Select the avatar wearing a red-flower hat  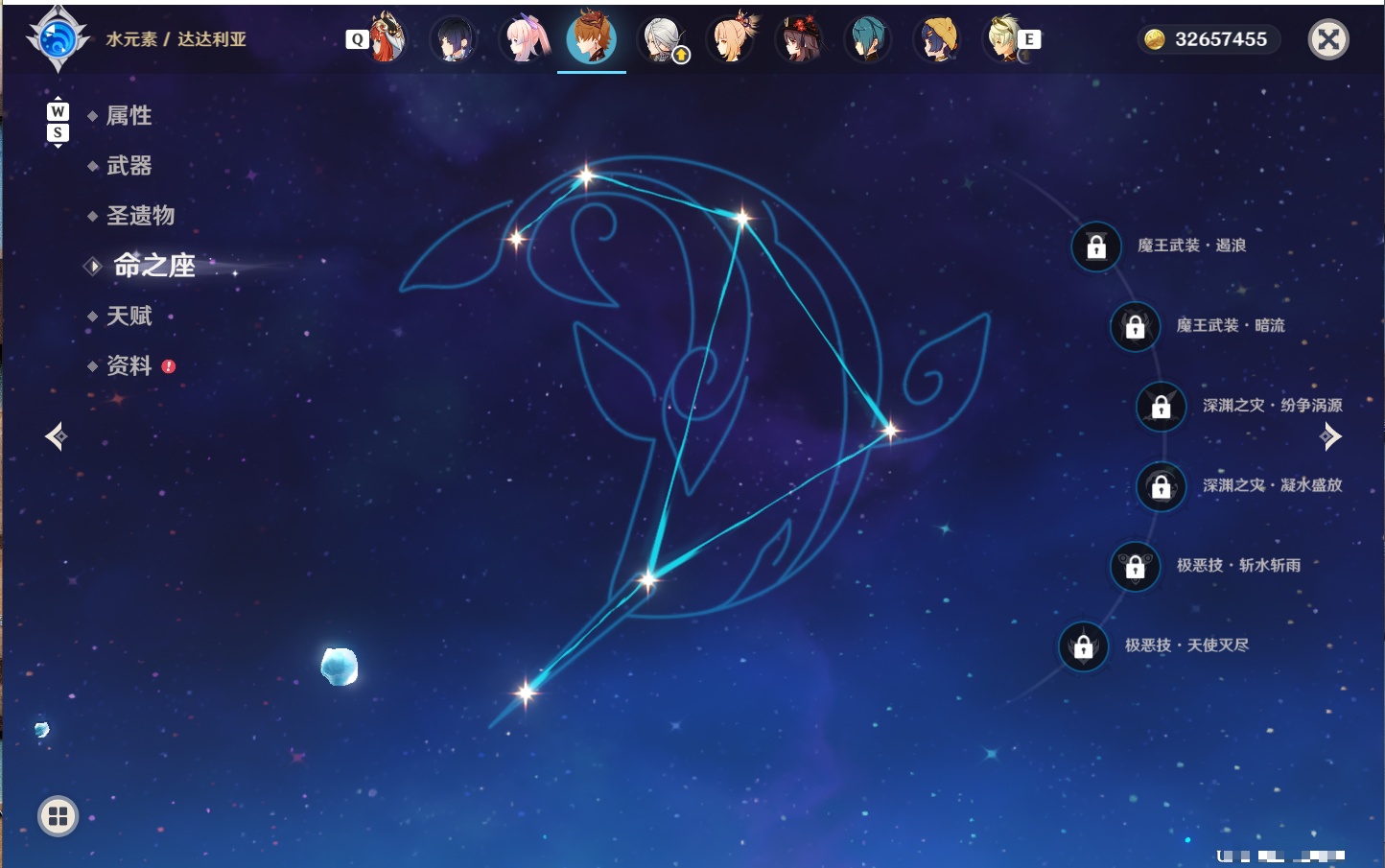[800, 39]
